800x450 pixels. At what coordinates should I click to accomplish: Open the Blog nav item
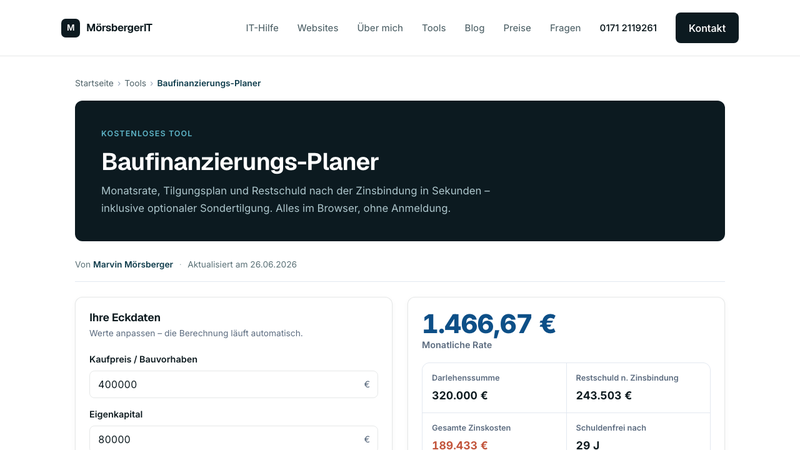[x=474, y=28]
